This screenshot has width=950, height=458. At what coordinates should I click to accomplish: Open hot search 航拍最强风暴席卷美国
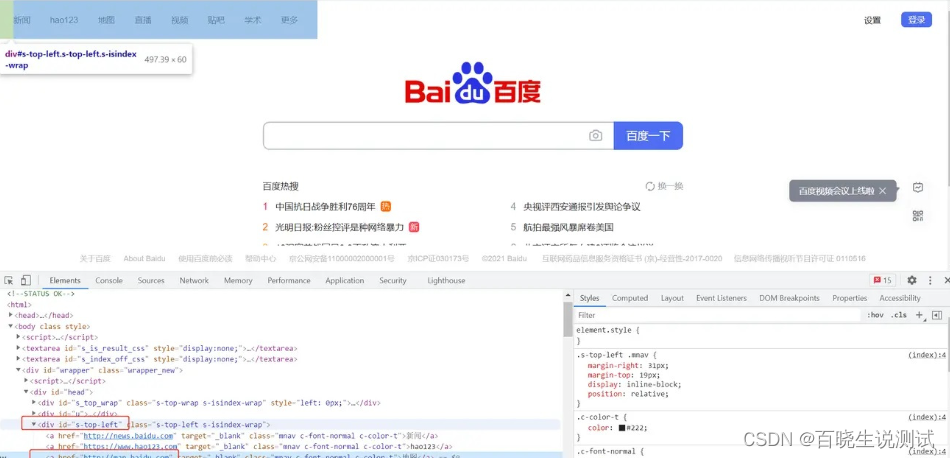(x=569, y=227)
